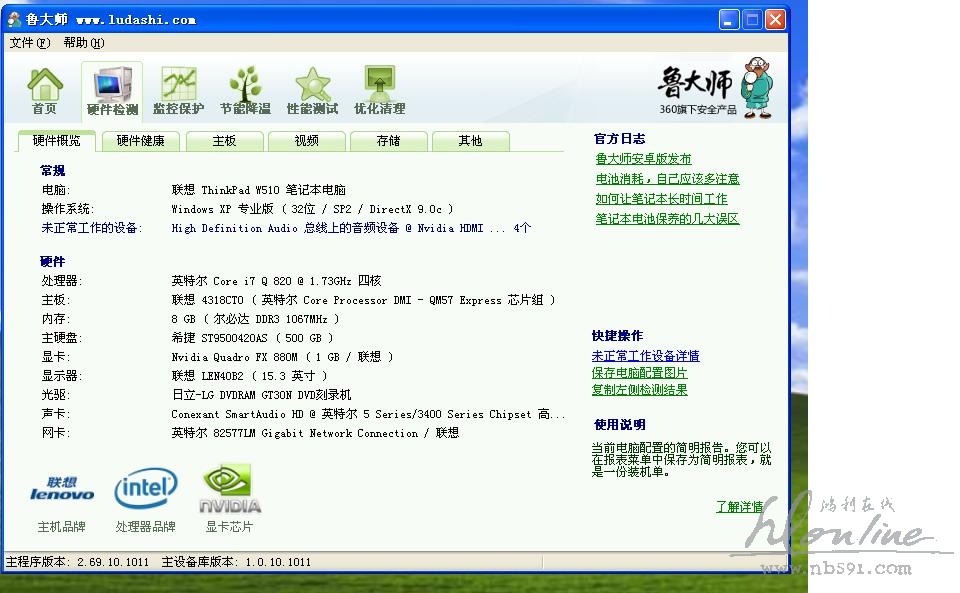Click 复制左侧检测结果 link
The height and width of the screenshot is (593, 960).
click(639, 390)
